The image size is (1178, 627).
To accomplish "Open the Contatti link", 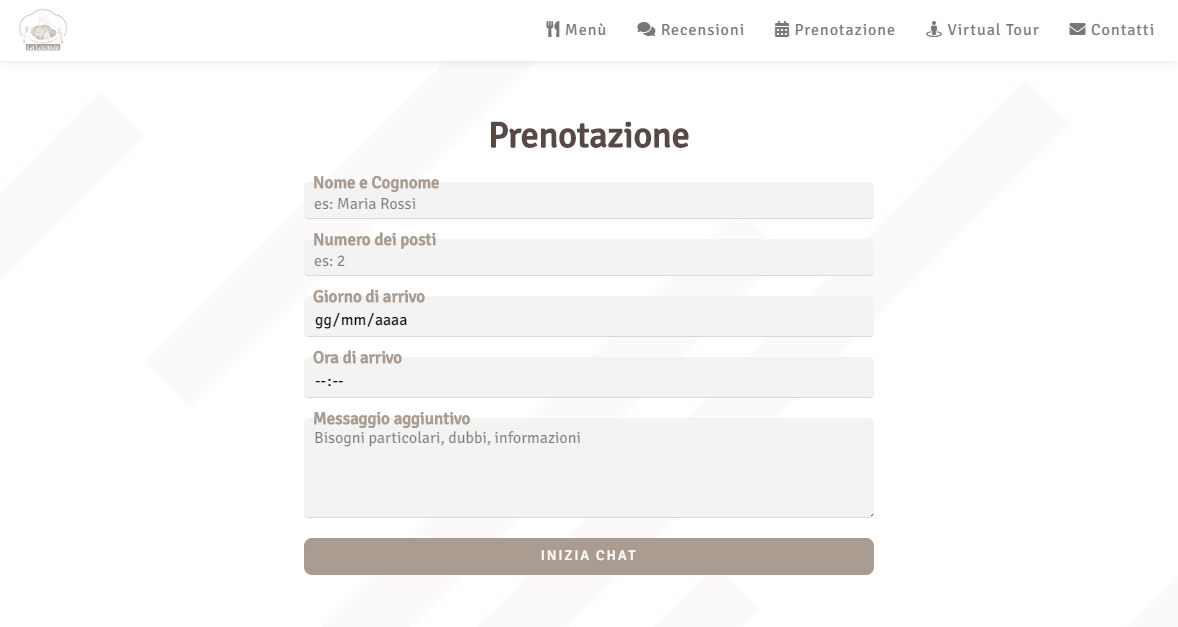I will 1112,29.
